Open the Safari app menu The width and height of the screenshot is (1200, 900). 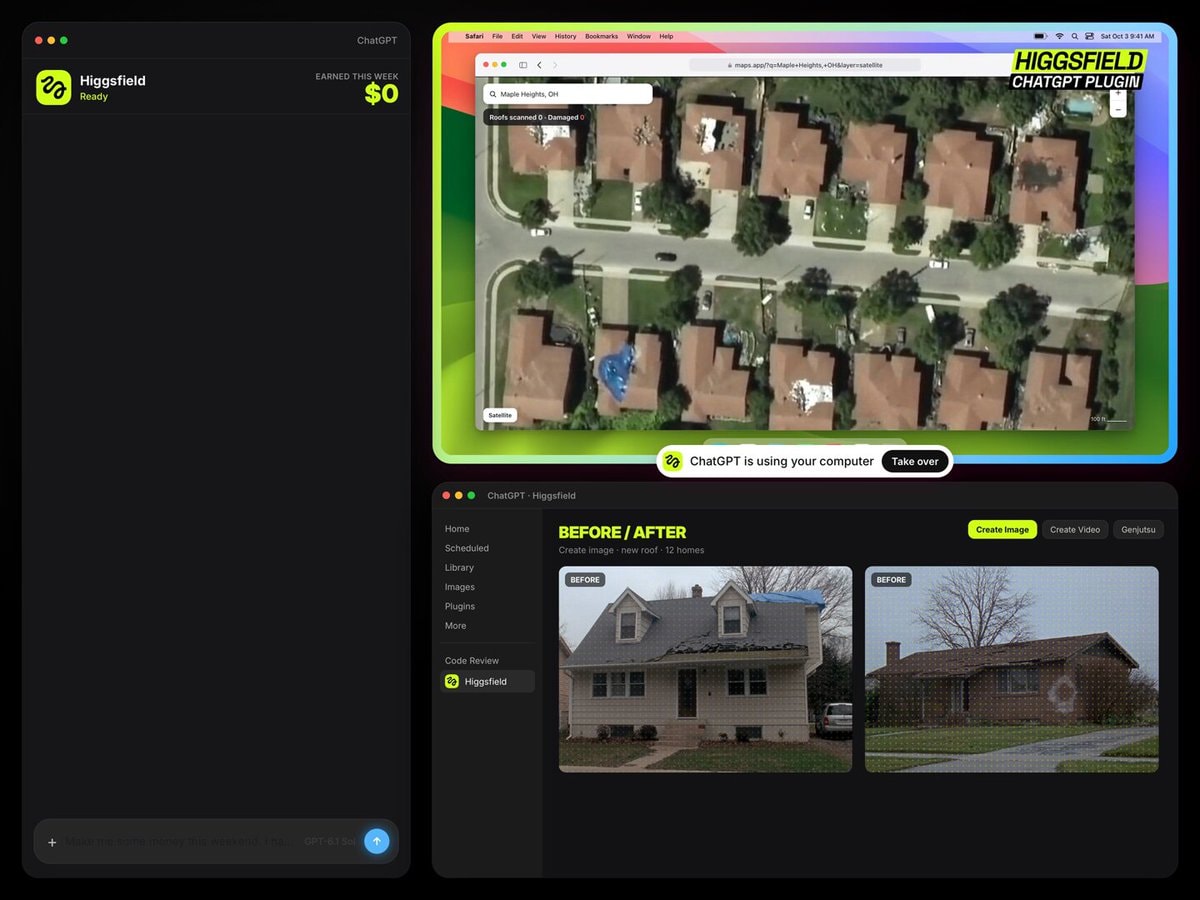(474, 36)
